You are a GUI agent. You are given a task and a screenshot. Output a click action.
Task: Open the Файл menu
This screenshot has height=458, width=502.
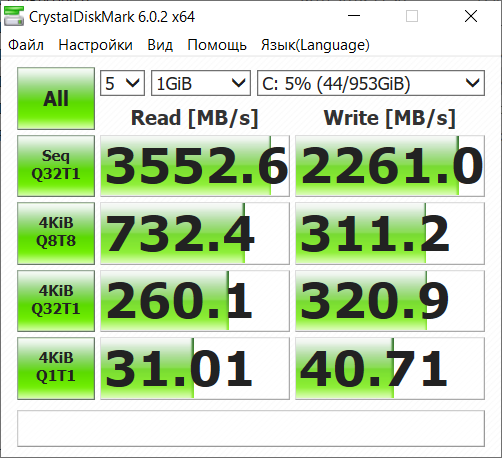[26, 45]
